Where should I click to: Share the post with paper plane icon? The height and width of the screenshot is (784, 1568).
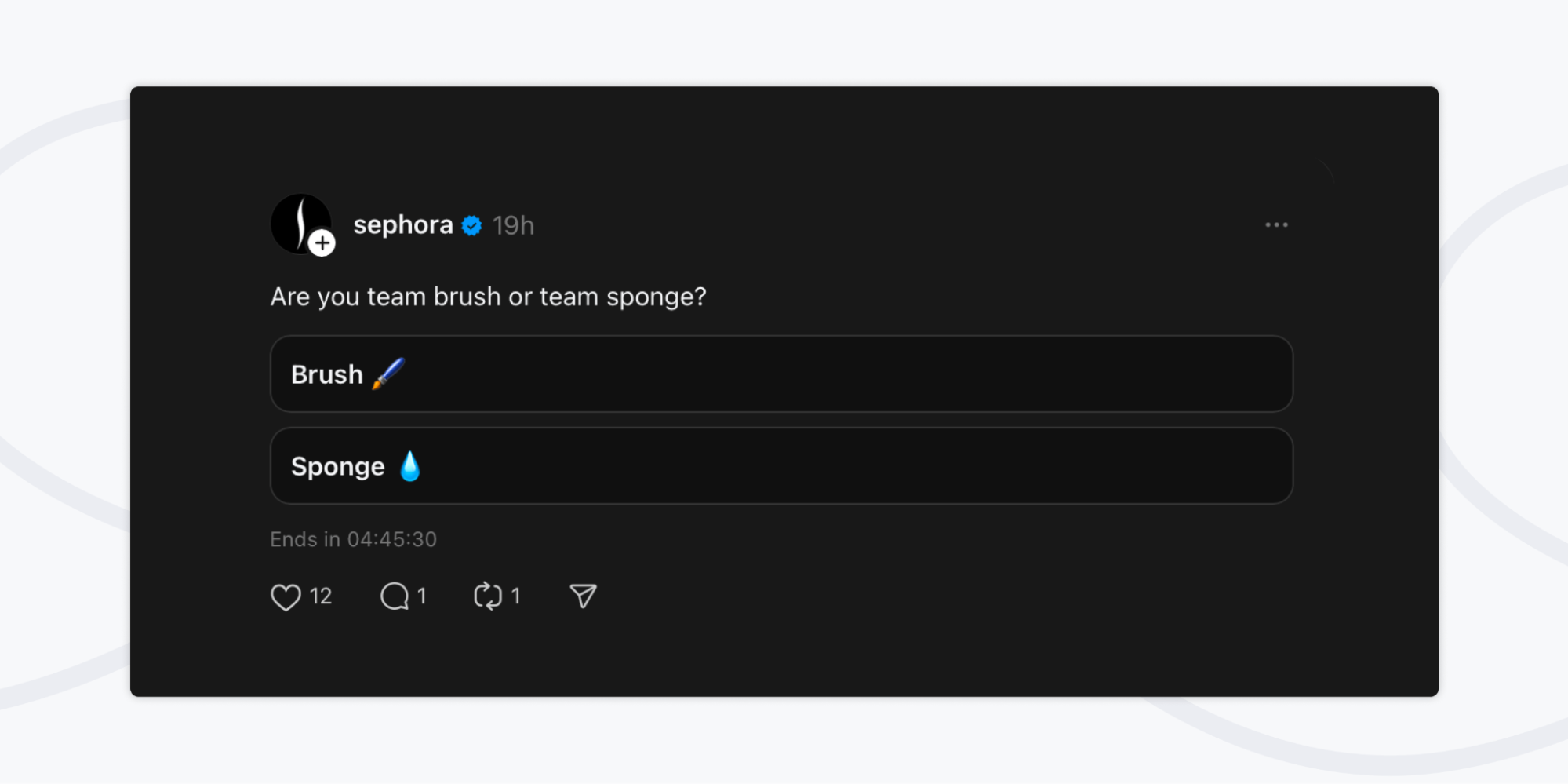coord(583,596)
